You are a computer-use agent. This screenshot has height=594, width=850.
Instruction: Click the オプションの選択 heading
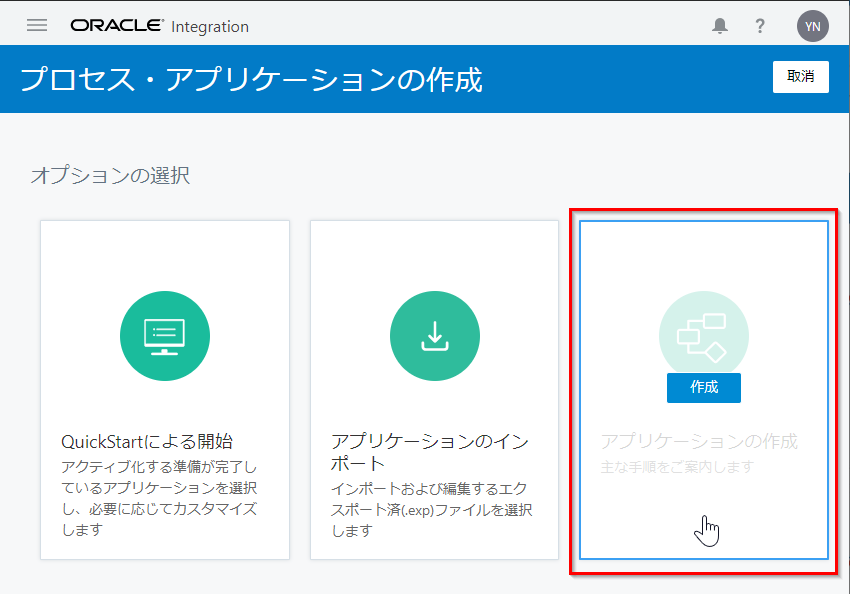tap(110, 176)
